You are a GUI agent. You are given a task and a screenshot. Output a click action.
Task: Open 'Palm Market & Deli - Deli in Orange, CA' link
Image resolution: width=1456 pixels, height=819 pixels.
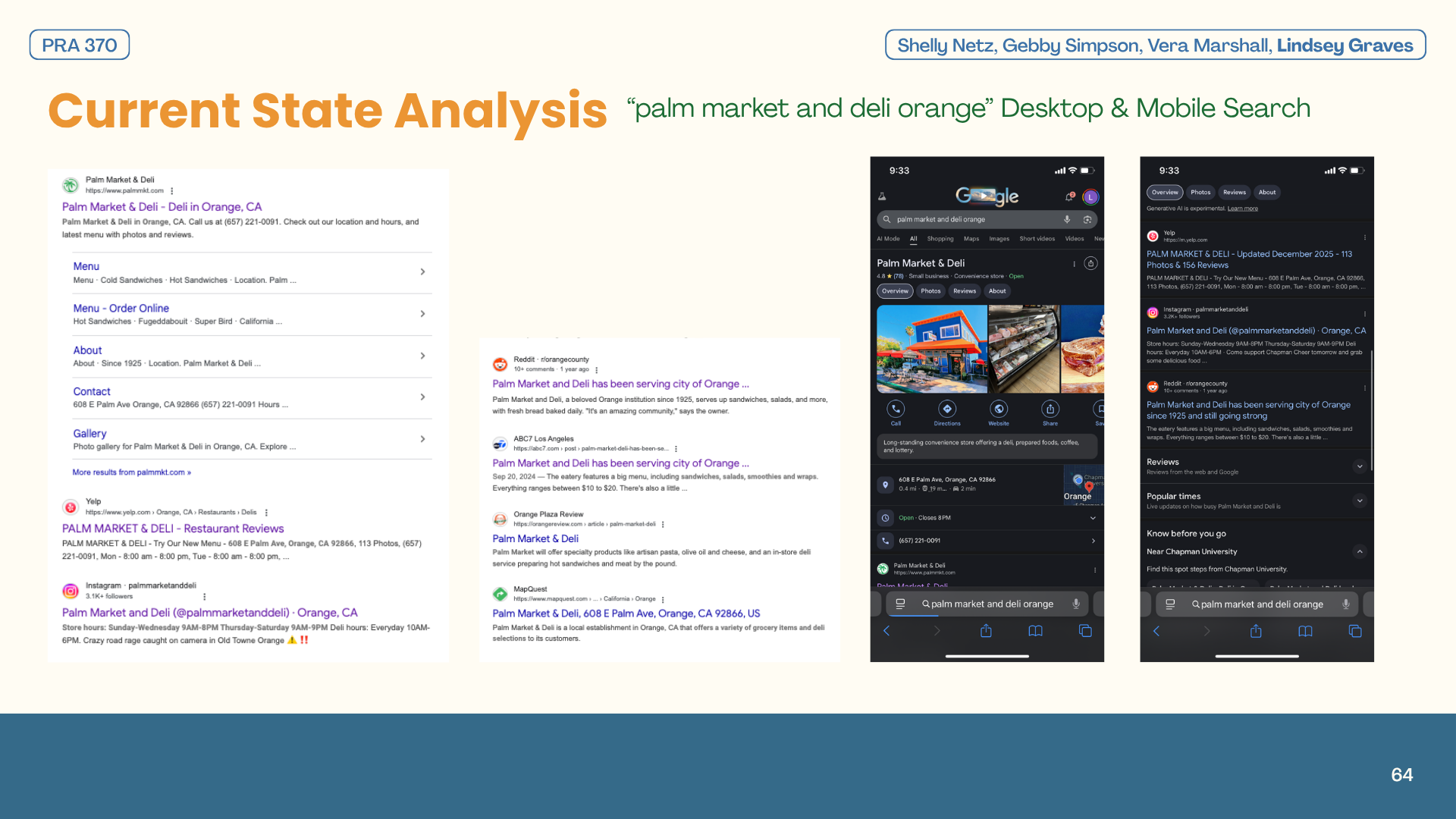coord(162,207)
